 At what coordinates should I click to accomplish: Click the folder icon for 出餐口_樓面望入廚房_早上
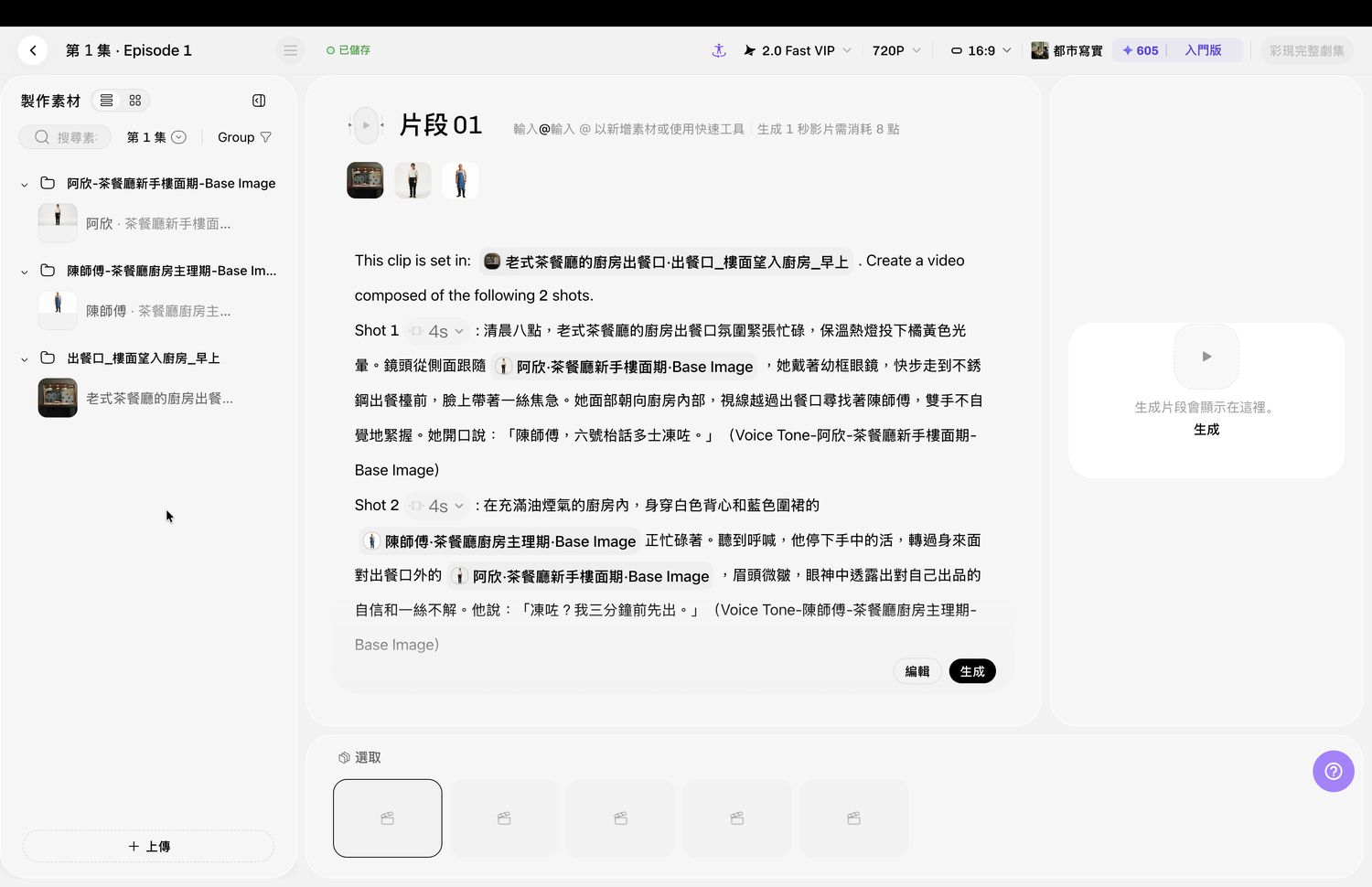48,358
